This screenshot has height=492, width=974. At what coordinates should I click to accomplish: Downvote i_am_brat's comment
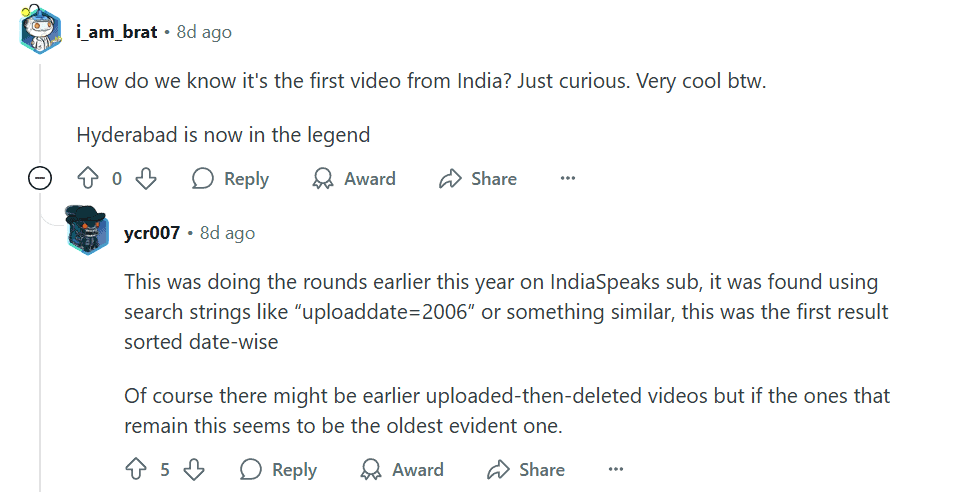(146, 179)
